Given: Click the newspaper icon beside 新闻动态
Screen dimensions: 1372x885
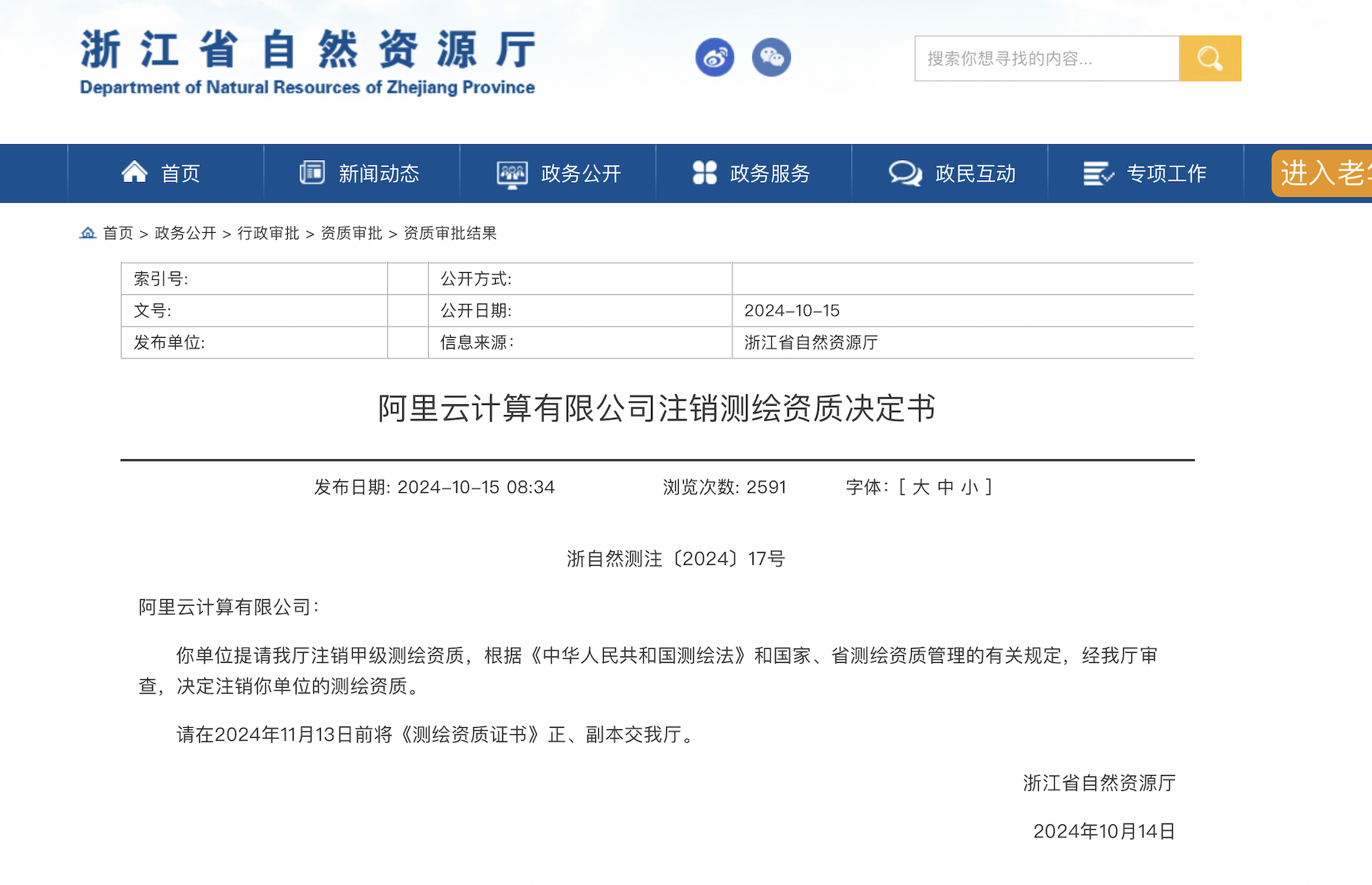Looking at the screenshot, I should pyautogui.click(x=312, y=173).
